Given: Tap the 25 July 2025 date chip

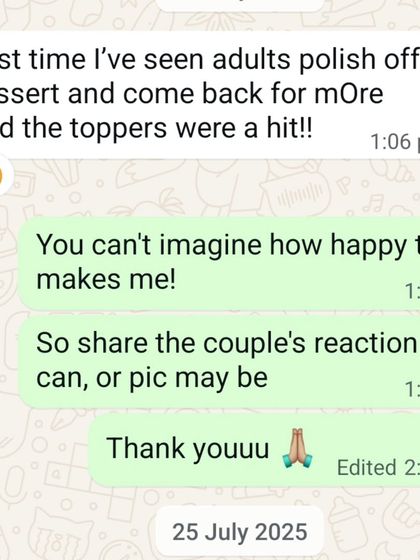Looking at the screenshot, I should (x=240, y=532).
